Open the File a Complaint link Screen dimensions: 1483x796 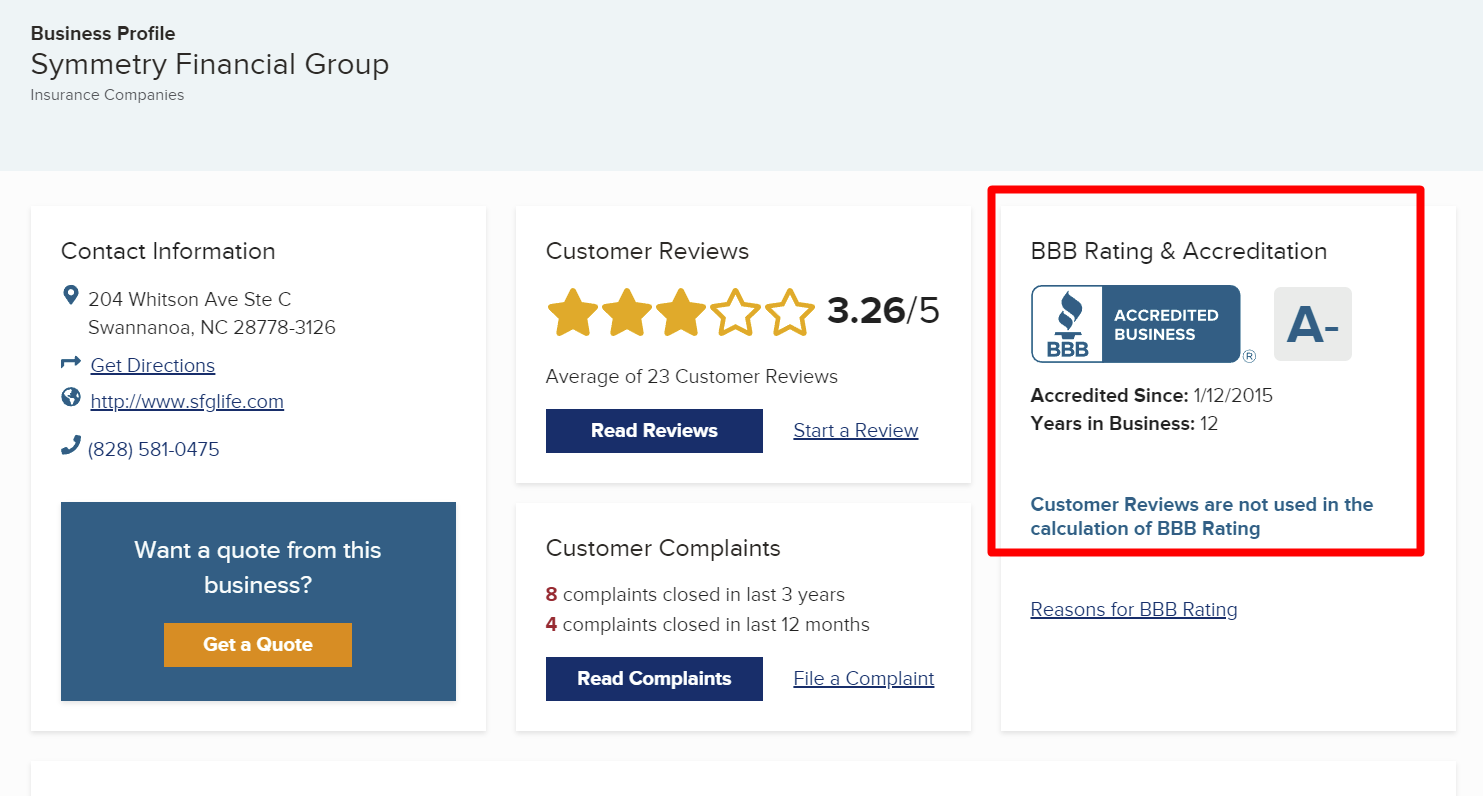click(x=863, y=679)
